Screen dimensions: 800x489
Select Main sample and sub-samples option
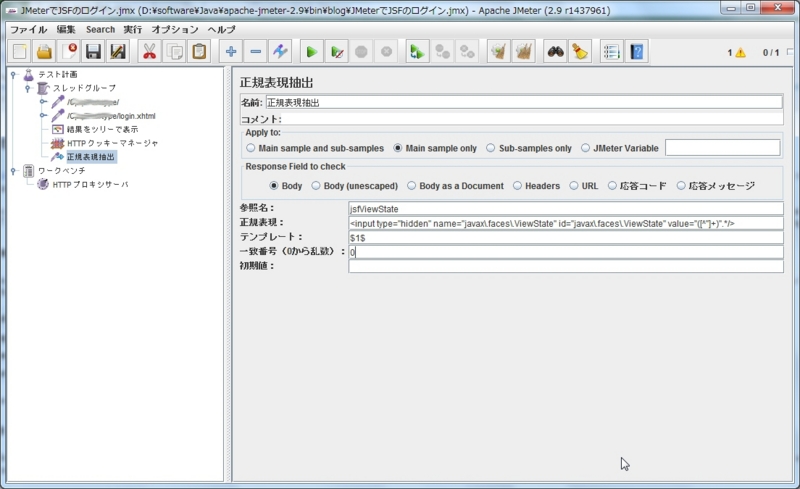(251, 148)
